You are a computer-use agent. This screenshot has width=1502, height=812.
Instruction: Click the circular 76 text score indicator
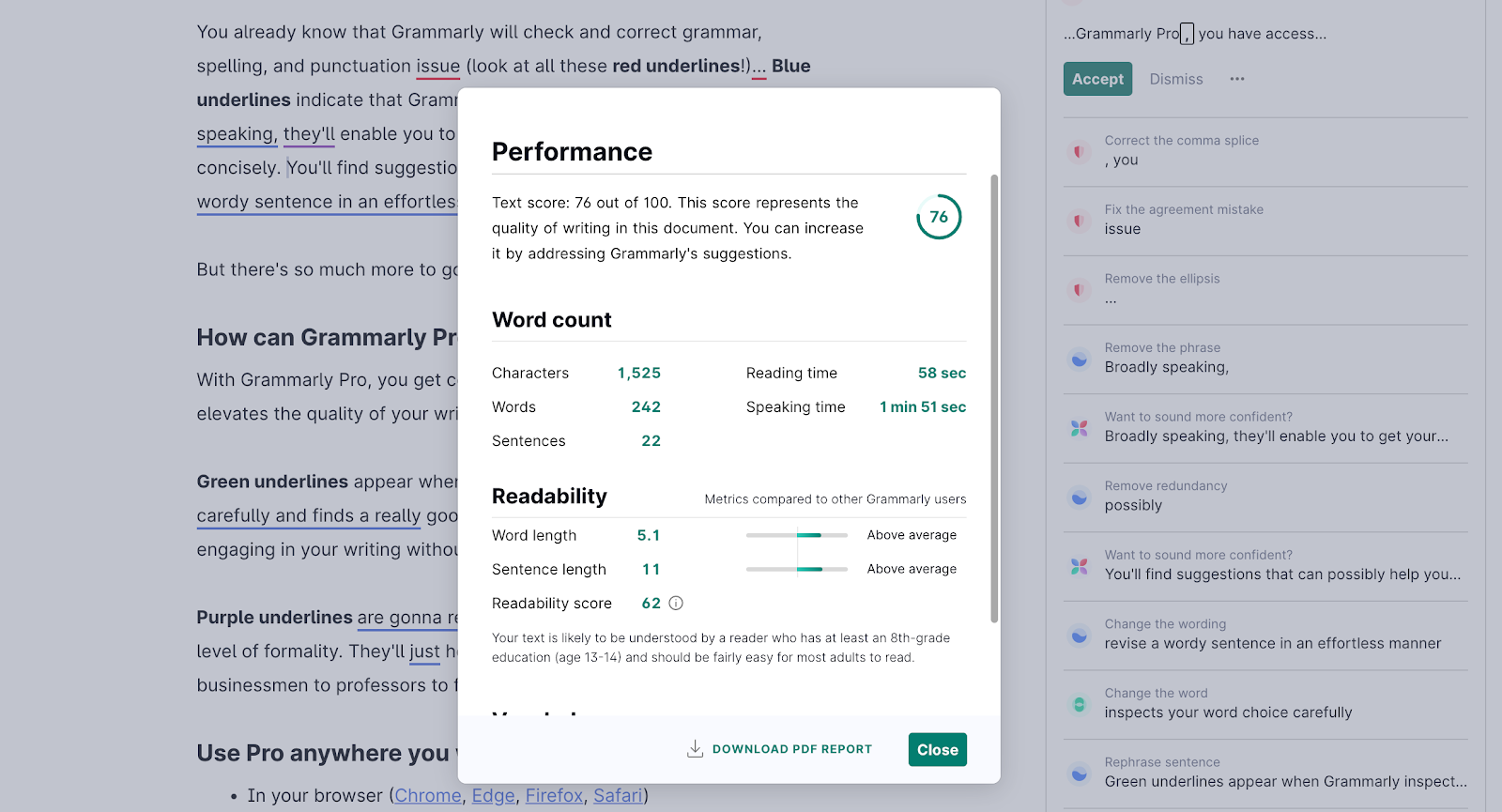939,217
